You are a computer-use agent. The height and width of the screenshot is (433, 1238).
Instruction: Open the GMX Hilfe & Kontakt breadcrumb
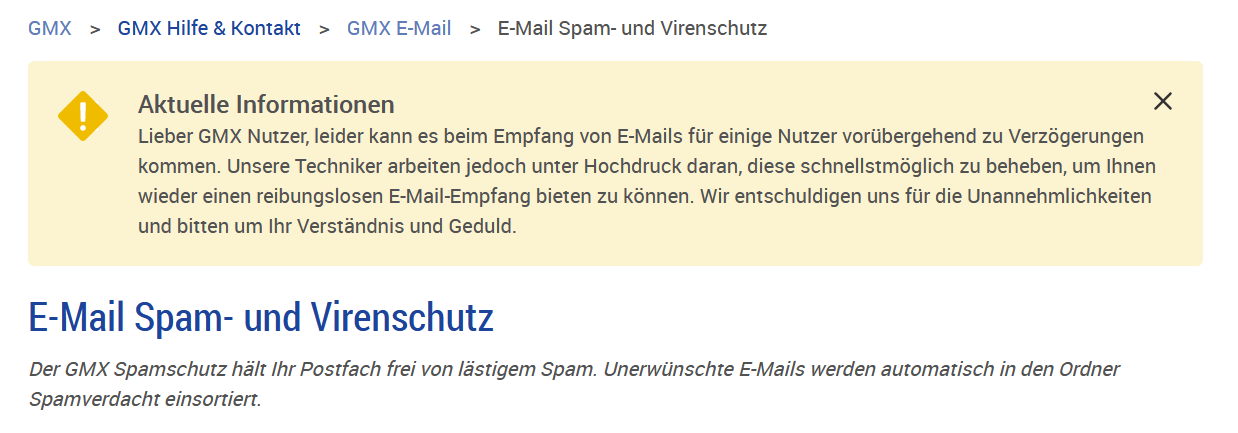click(x=209, y=28)
